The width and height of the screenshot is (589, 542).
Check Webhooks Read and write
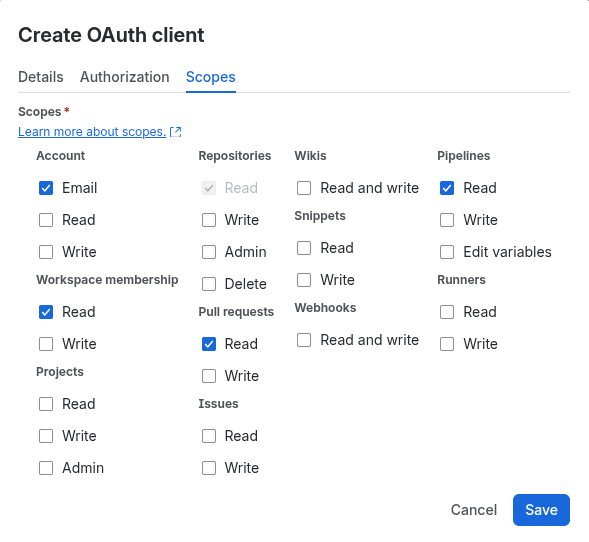pos(304,340)
